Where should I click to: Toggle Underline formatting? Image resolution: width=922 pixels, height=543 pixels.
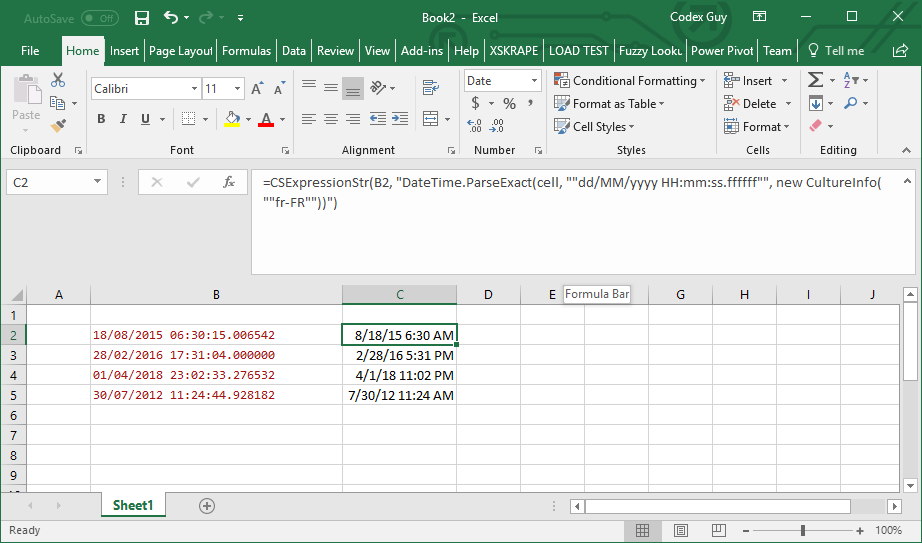[x=145, y=119]
